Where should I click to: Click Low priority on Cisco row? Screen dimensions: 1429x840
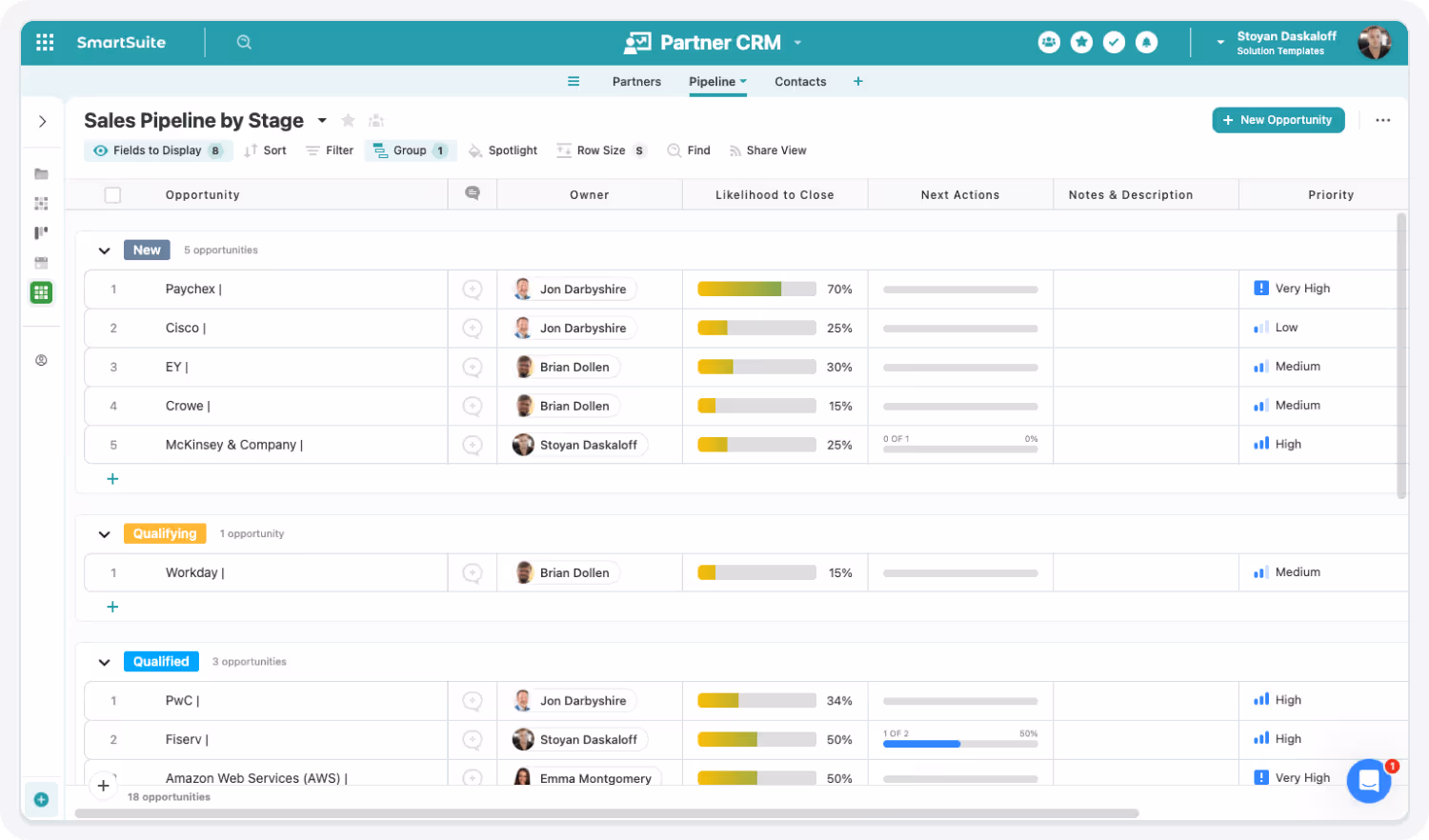coord(1276,327)
